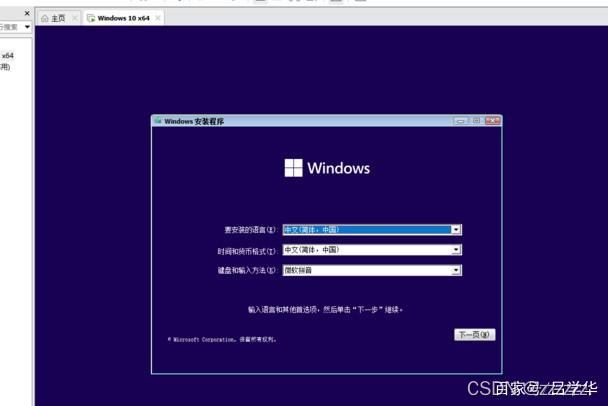Switch to the 主页 home tab
This screenshot has width=608, height=406.
pyautogui.click(x=58, y=18)
